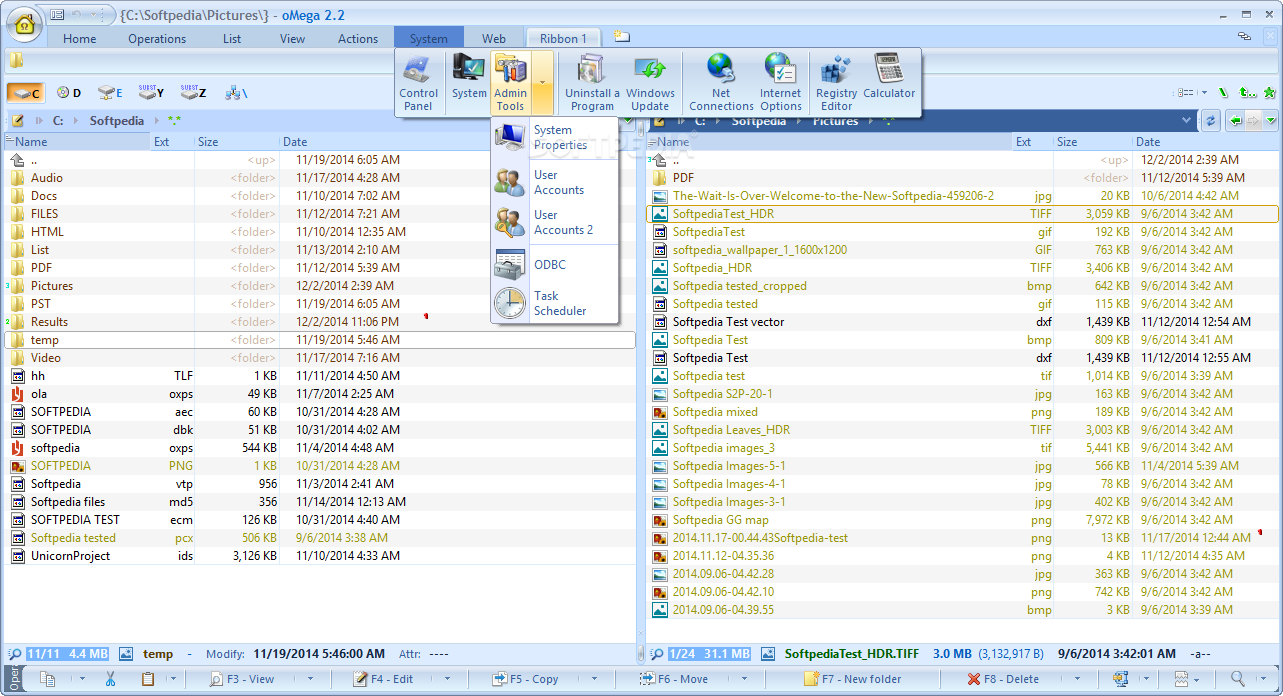Image resolution: width=1283 pixels, height=696 pixels.
Task: Open Windows Update
Action: click(x=650, y=83)
